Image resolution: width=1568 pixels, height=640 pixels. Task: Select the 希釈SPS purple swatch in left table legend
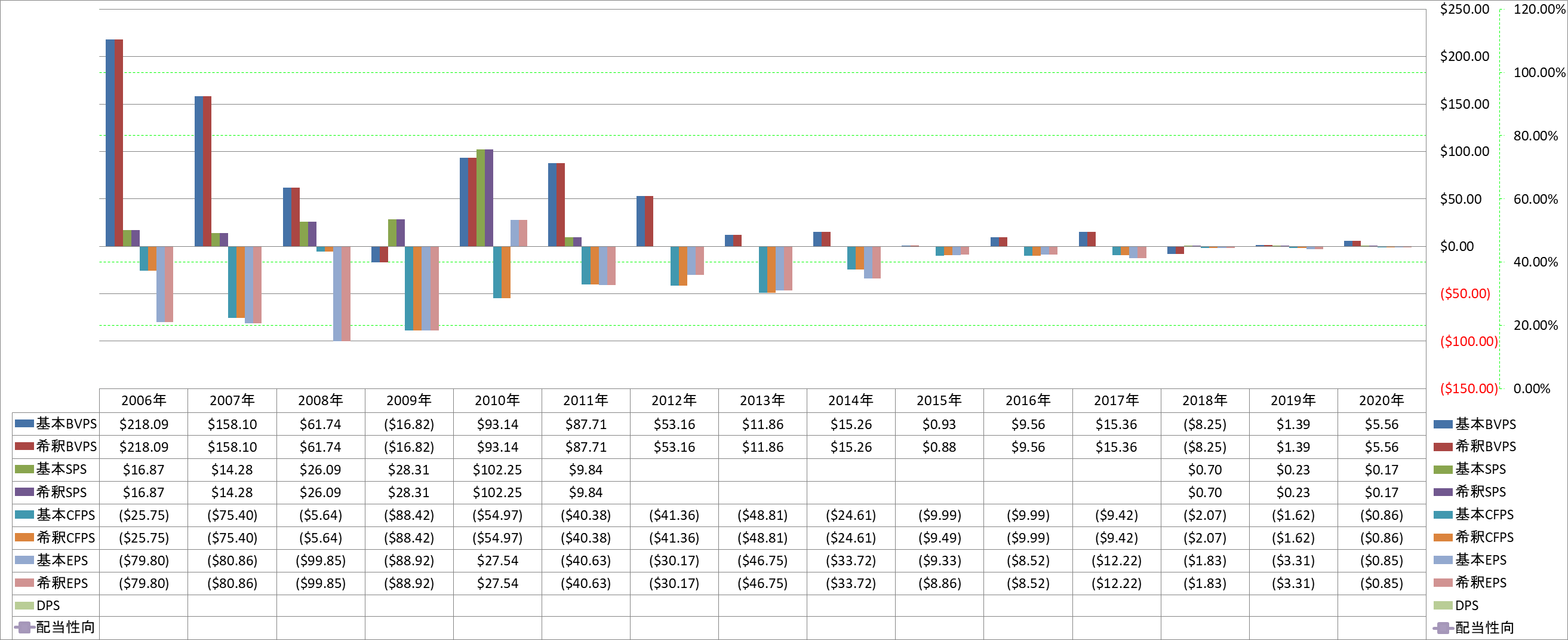(x=24, y=492)
